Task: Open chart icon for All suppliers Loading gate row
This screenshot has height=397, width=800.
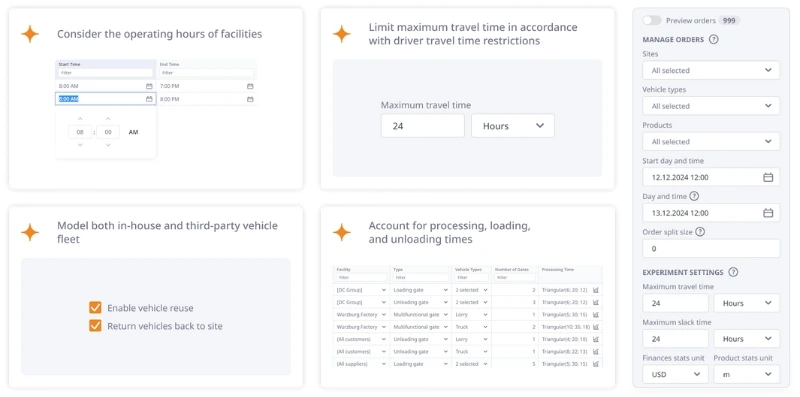Action: pos(596,364)
